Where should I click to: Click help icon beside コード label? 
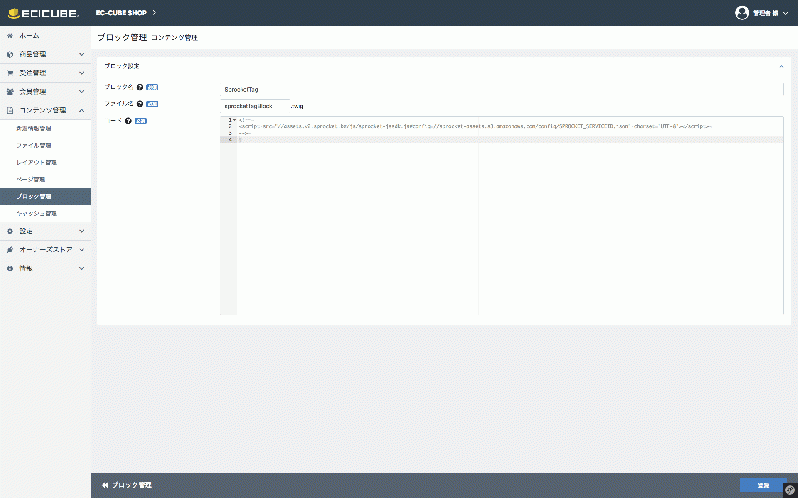tap(128, 121)
